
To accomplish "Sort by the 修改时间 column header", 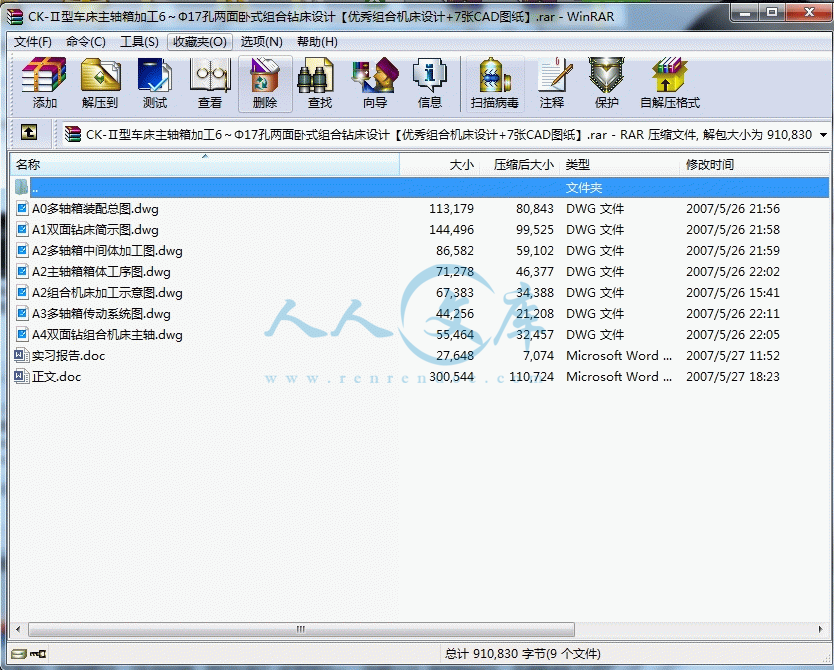I will pos(754,164).
